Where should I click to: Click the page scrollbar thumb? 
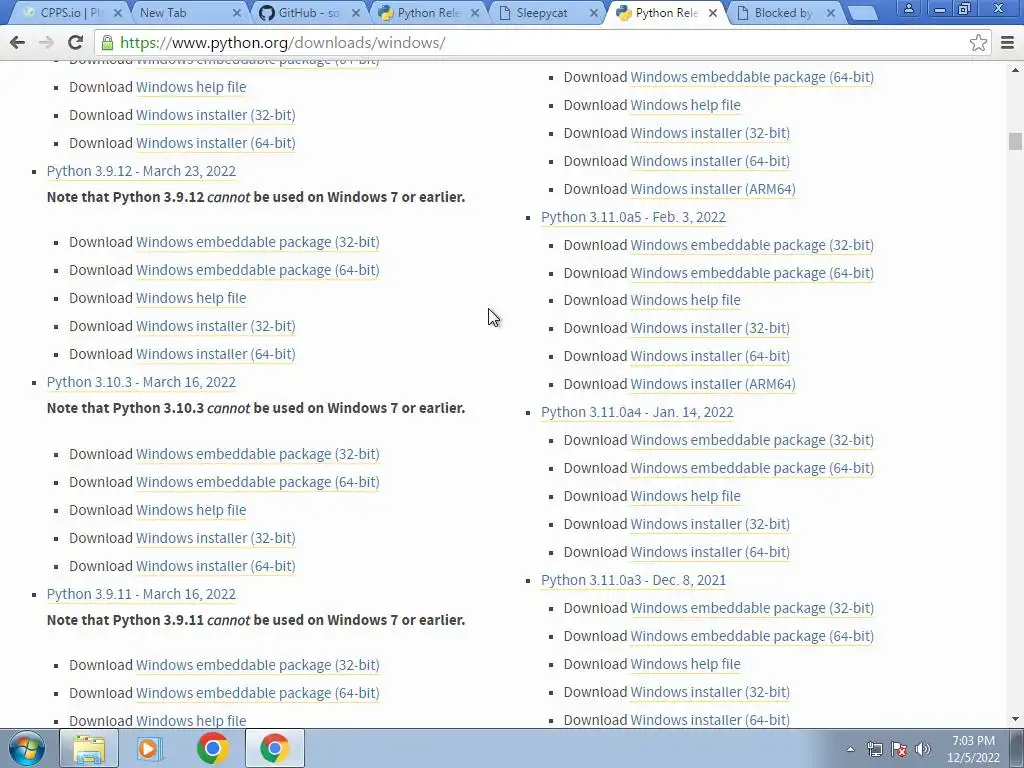tap(1015, 141)
